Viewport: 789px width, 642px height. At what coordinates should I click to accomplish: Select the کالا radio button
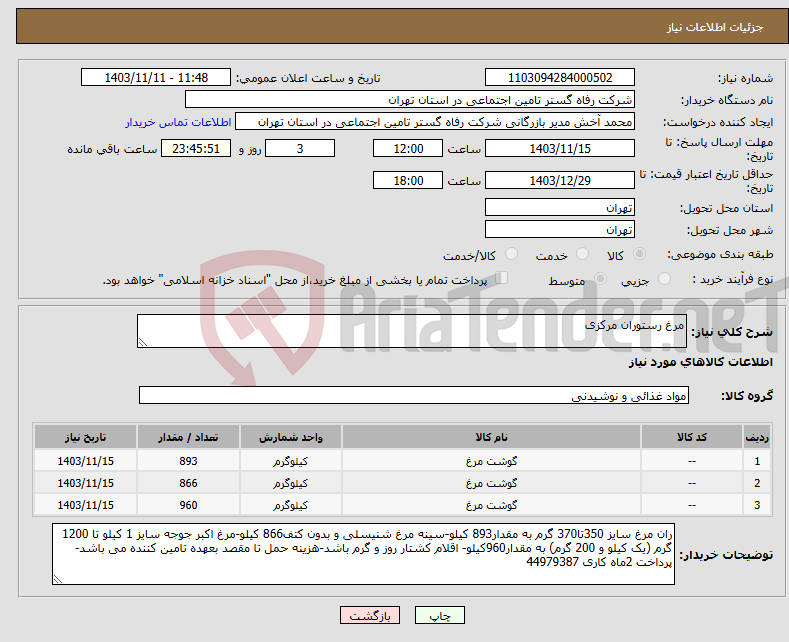click(x=639, y=254)
